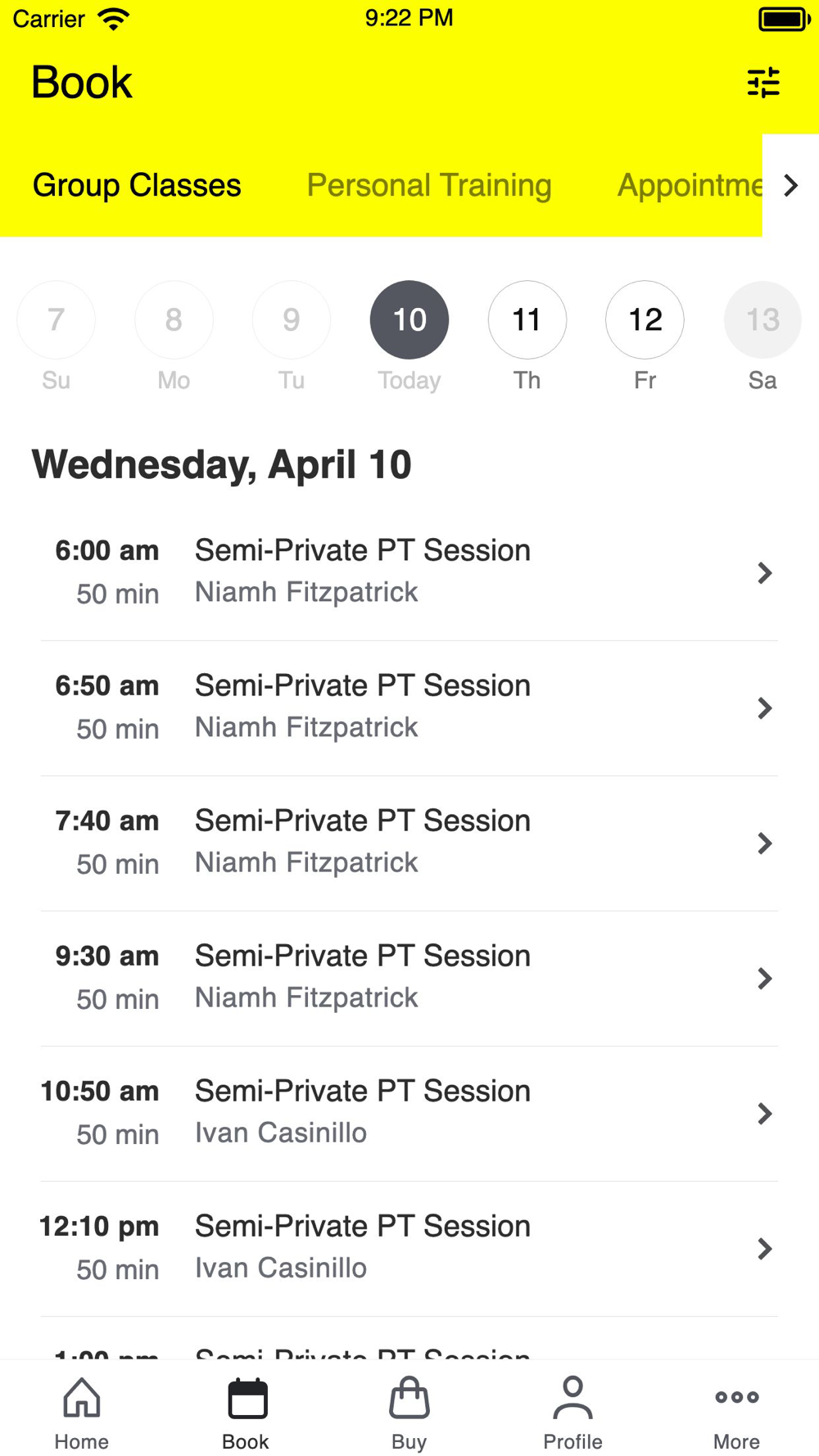The image size is (819, 1456).
Task: Expand the 6:00 am session chevron
Action: tap(764, 573)
